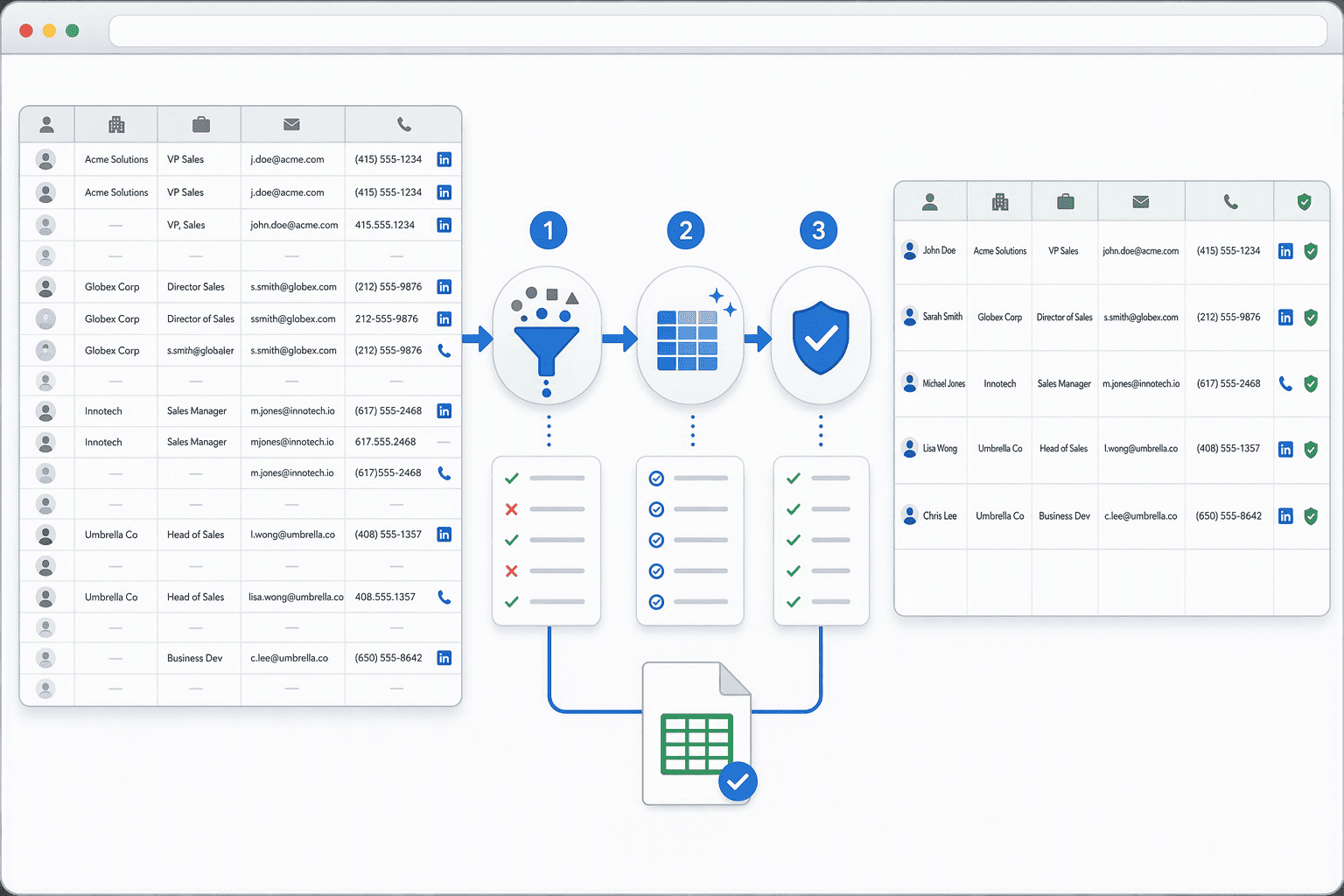This screenshot has height=896, width=1344.
Task: Open LinkedIn icon in the ssmith@globex.com row
Action: [444, 319]
